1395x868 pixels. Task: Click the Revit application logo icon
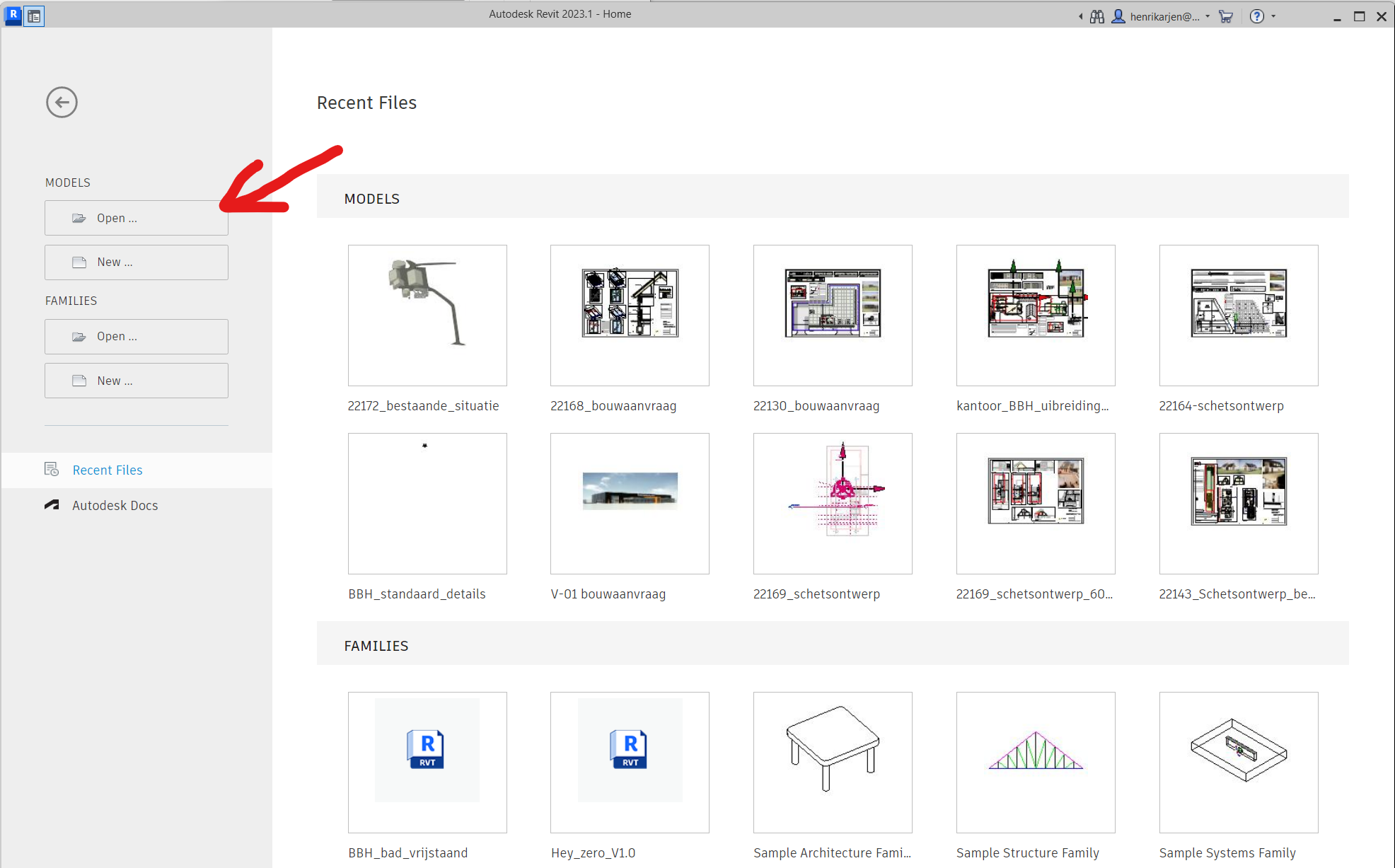tap(13, 15)
